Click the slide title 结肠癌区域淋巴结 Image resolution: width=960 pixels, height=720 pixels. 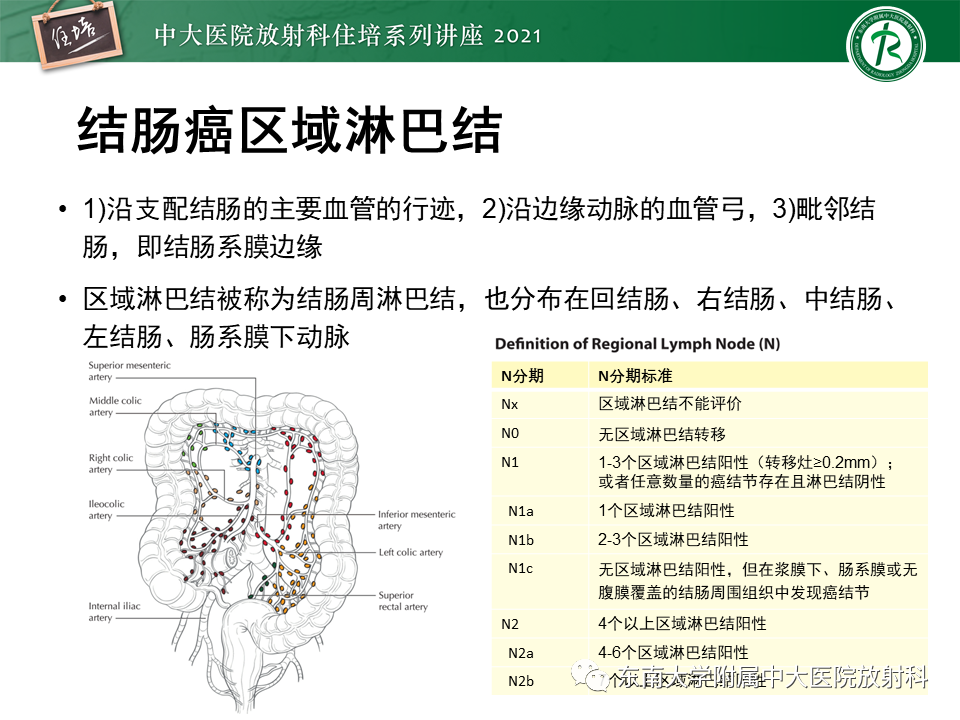point(290,130)
